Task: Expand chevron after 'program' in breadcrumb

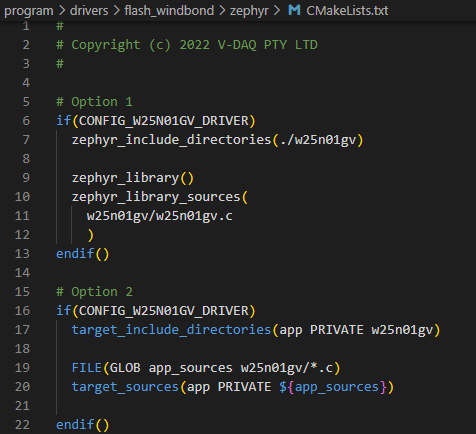Action: (x=62, y=11)
